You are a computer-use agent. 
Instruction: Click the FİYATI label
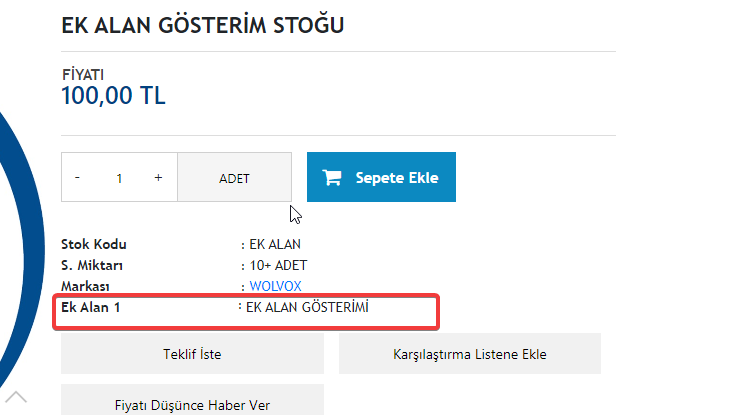click(x=83, y=74)
